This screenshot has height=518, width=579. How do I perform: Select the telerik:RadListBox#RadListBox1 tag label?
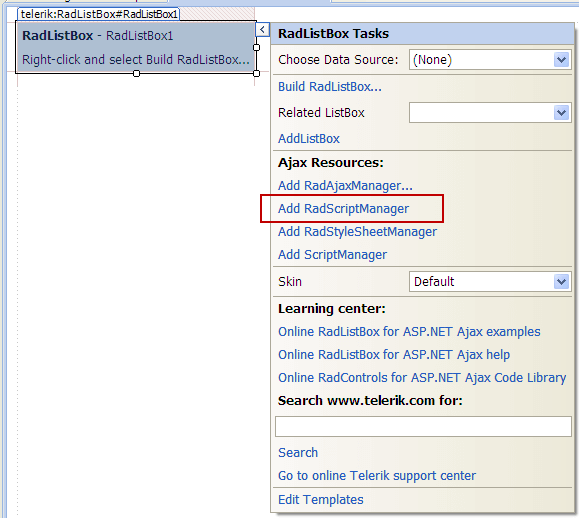coord(99,14)
